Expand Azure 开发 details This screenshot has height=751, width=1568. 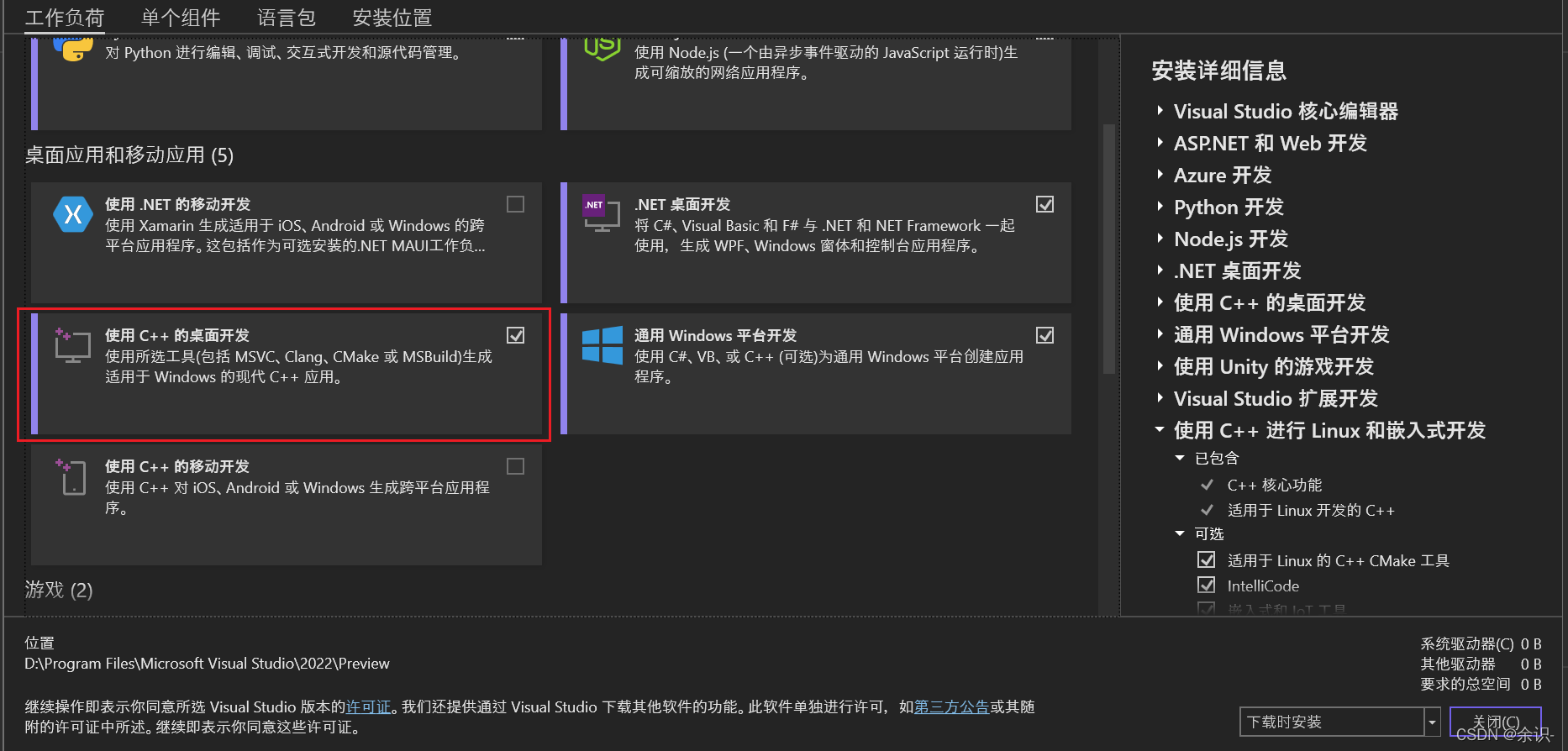tap(1160, 174)
